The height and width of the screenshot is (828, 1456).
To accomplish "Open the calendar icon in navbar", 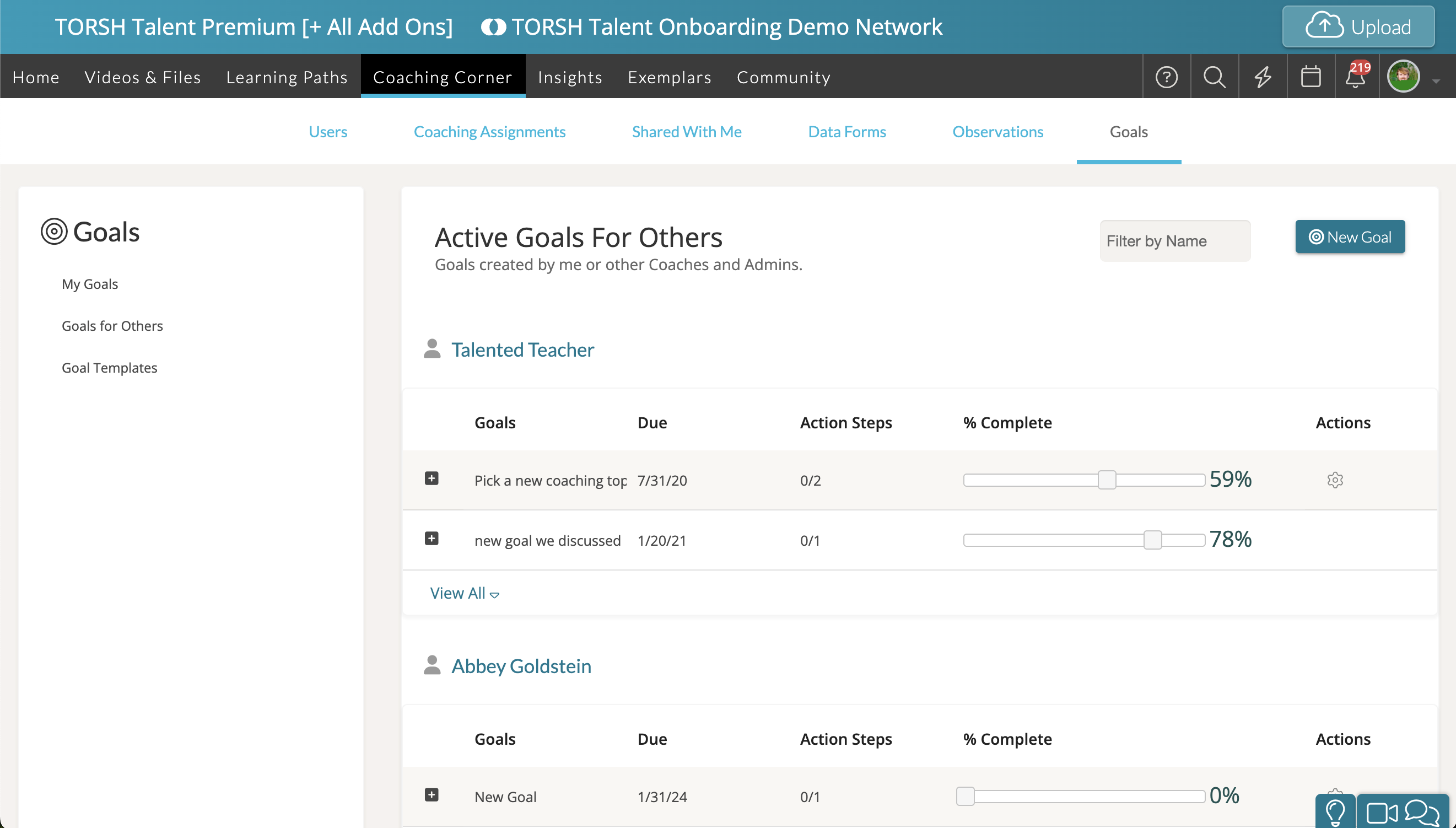I will tap(1311, 77).
